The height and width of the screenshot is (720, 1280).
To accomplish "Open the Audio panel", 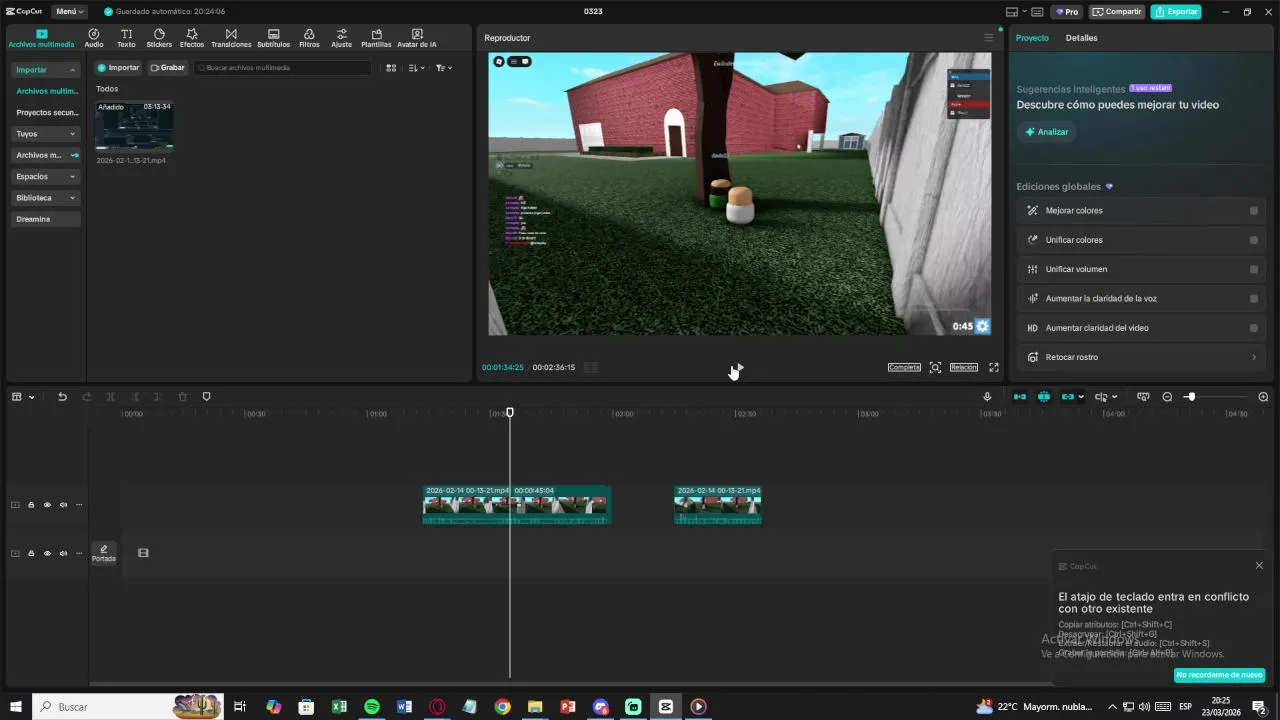I will click(x=94, y=38).
